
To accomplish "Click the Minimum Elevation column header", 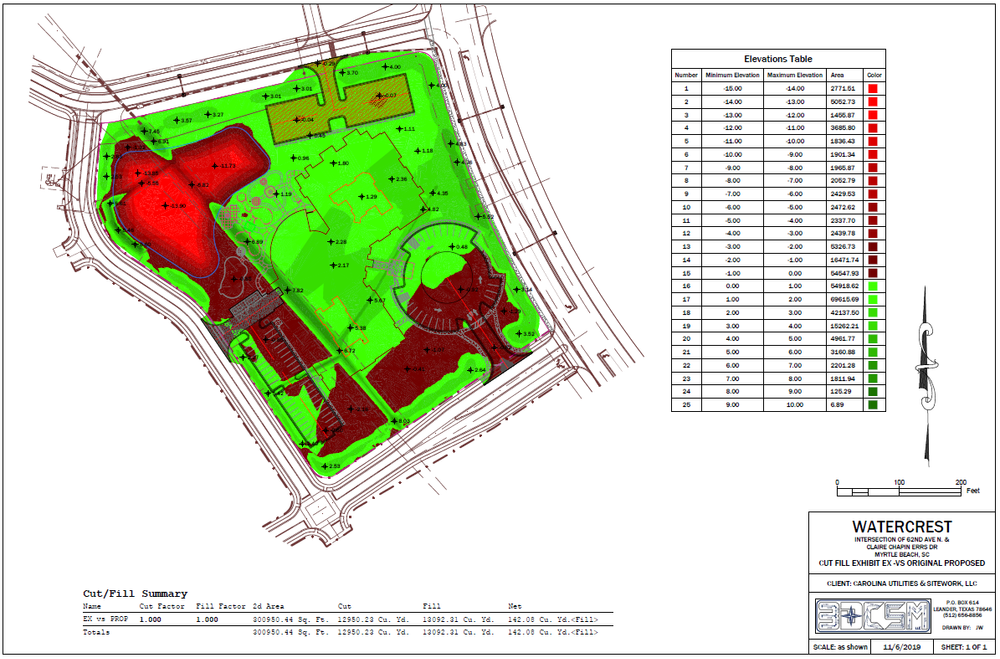I will pyautogui.click(x=732, y=75).
